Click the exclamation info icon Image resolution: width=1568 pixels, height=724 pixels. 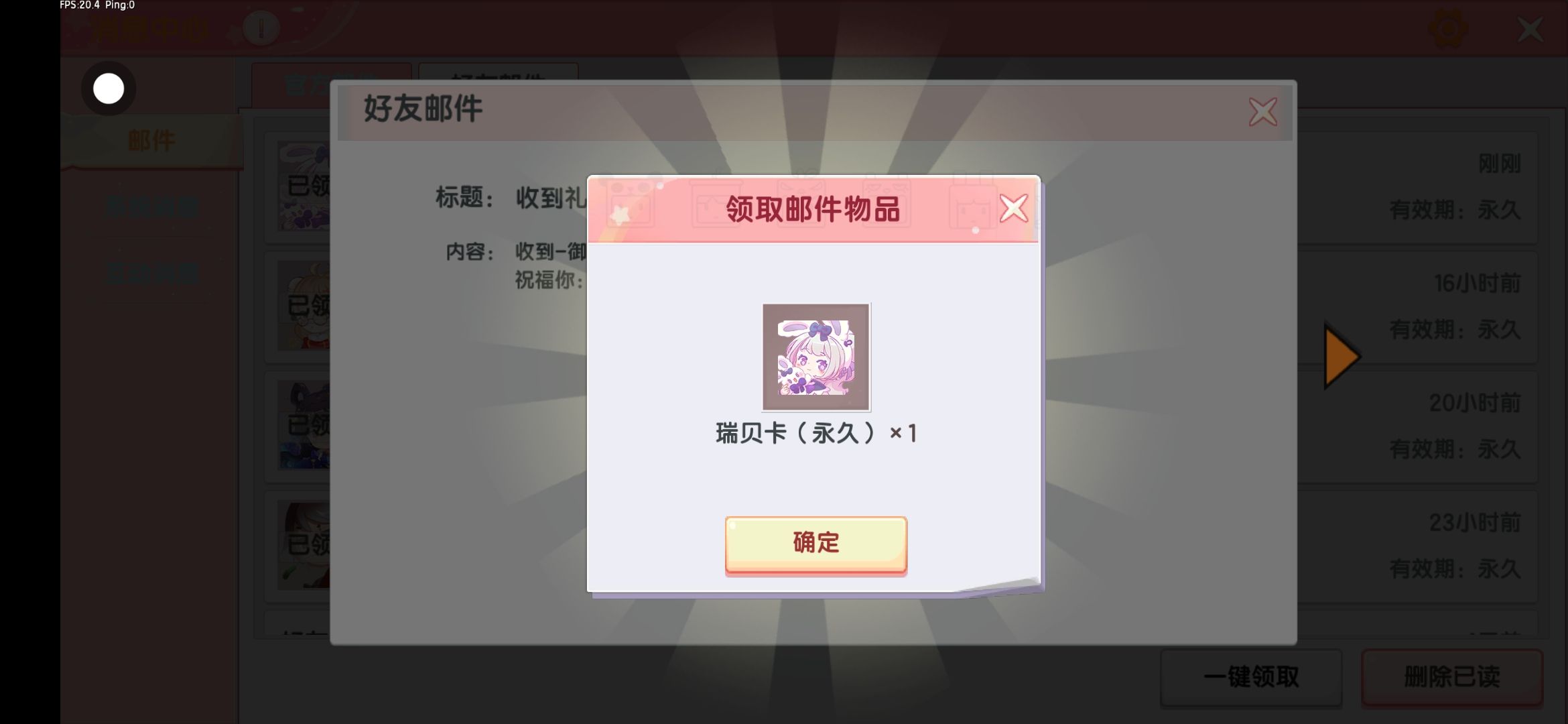click(261, 28)
